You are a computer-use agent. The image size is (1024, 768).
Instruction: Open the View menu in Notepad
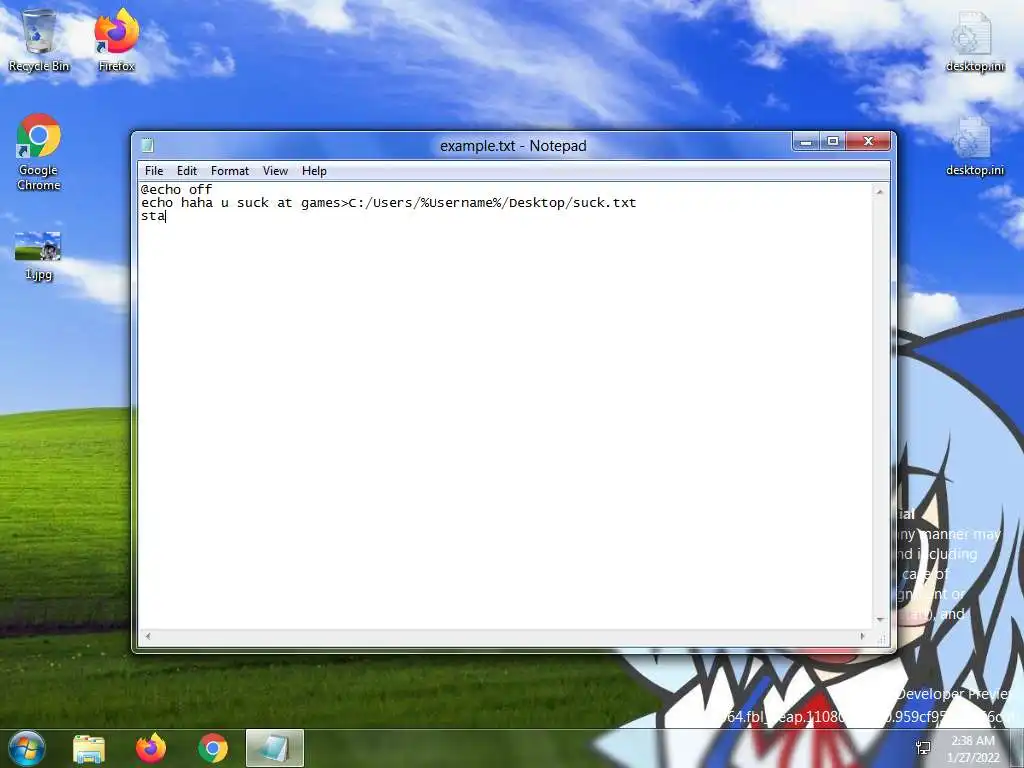pyautogui.click(x=275, y=171)
